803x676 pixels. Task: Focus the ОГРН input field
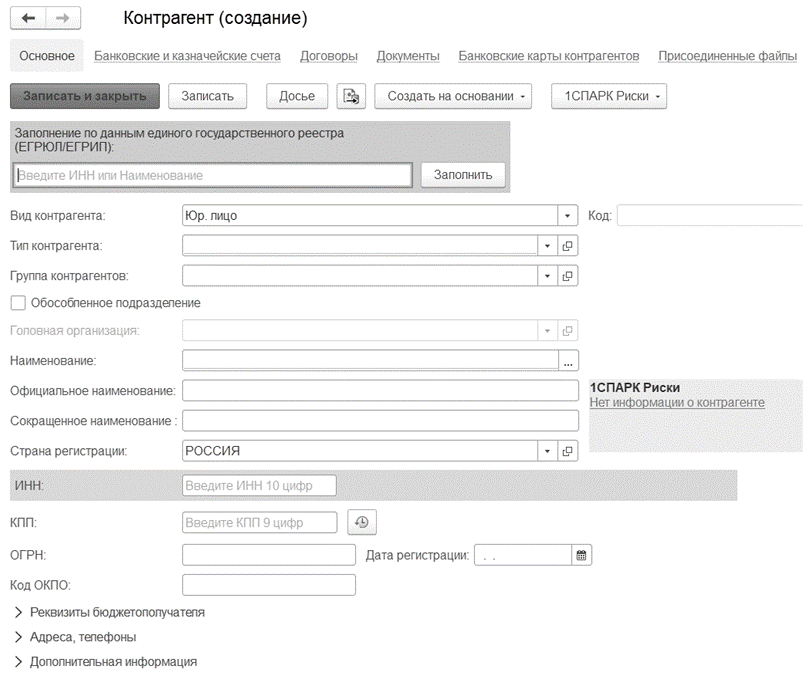tap(269, 555)
